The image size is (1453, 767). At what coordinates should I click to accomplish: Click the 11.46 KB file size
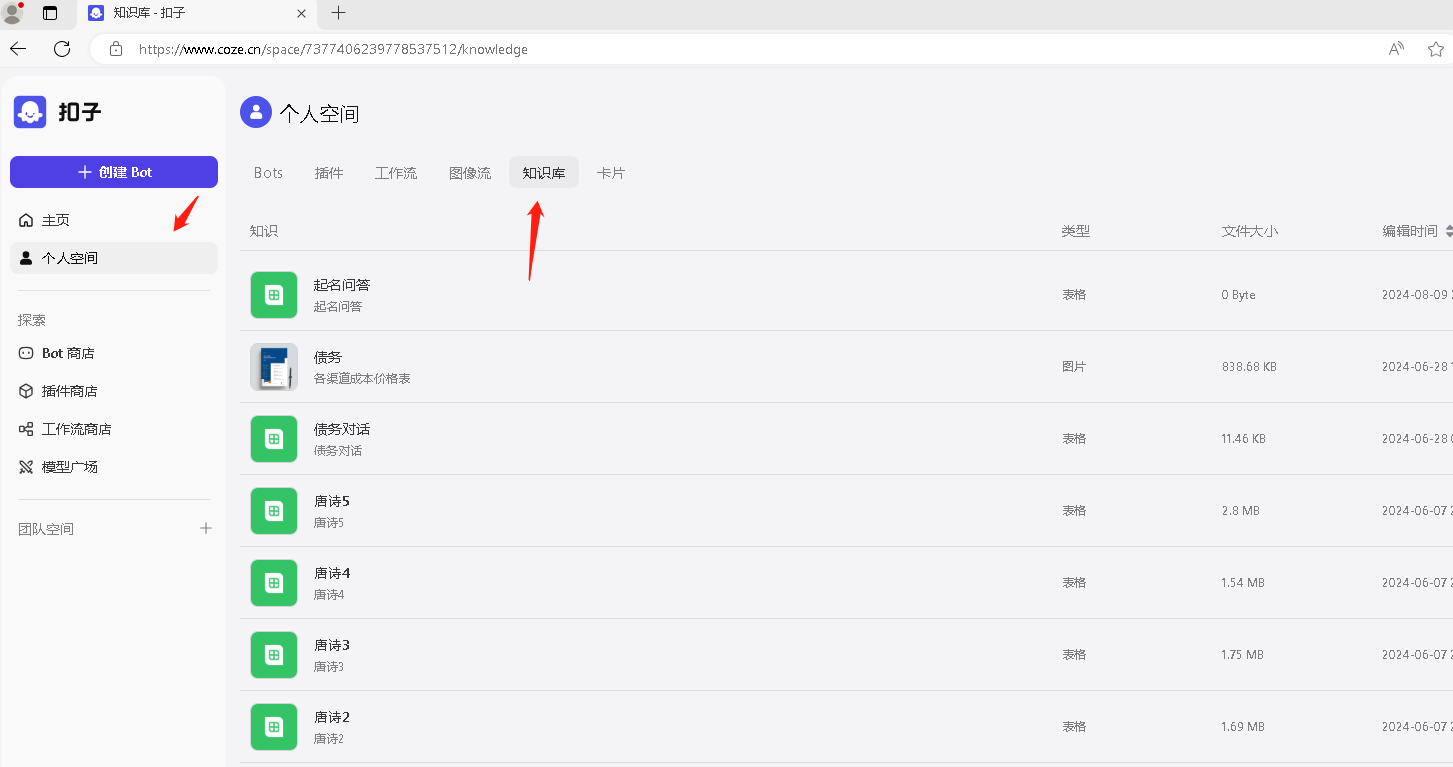pyautogui.click(x=1244, y=439)
